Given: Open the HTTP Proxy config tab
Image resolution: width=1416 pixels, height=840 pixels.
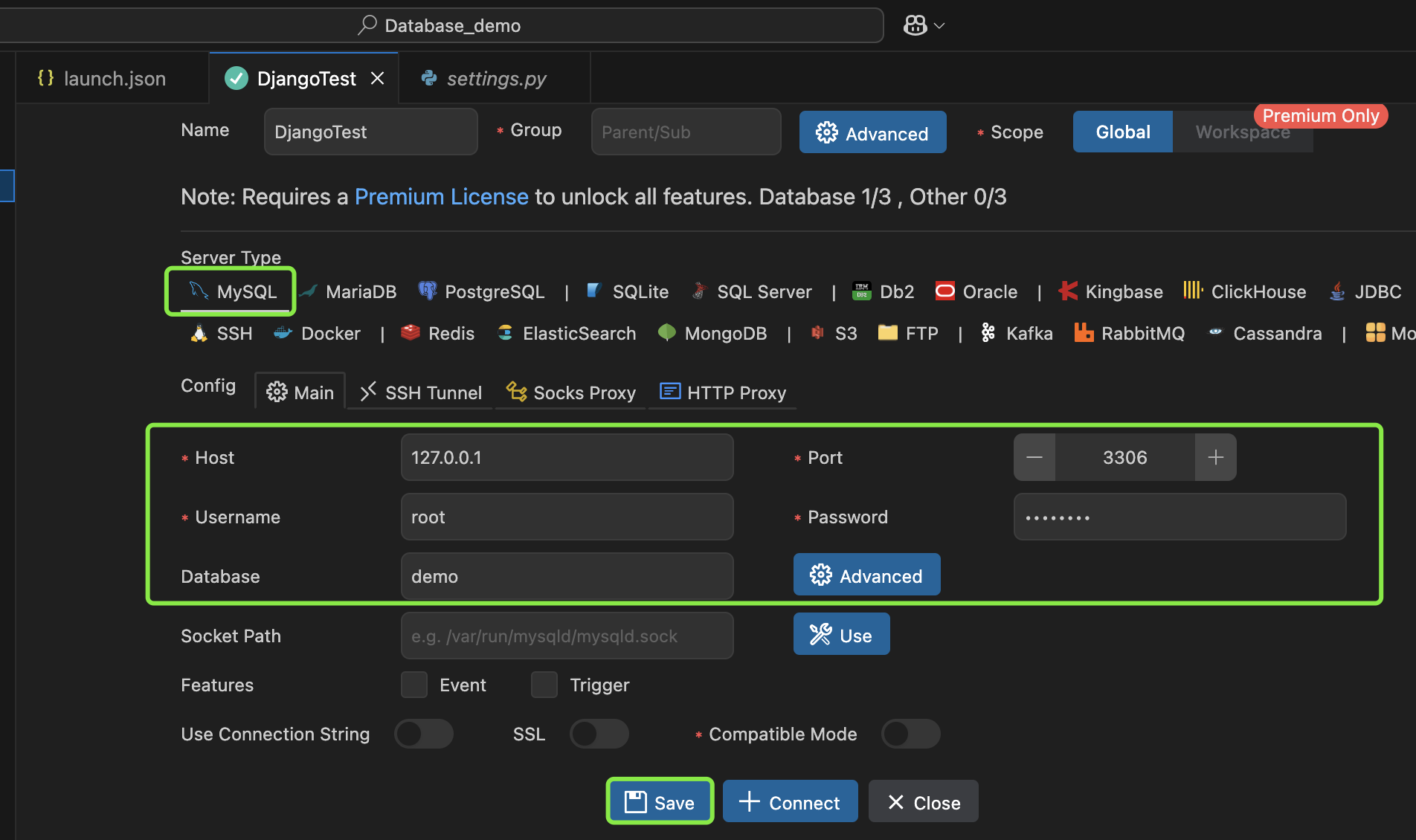Looking at the screenshot, I should tap(723, 392).
